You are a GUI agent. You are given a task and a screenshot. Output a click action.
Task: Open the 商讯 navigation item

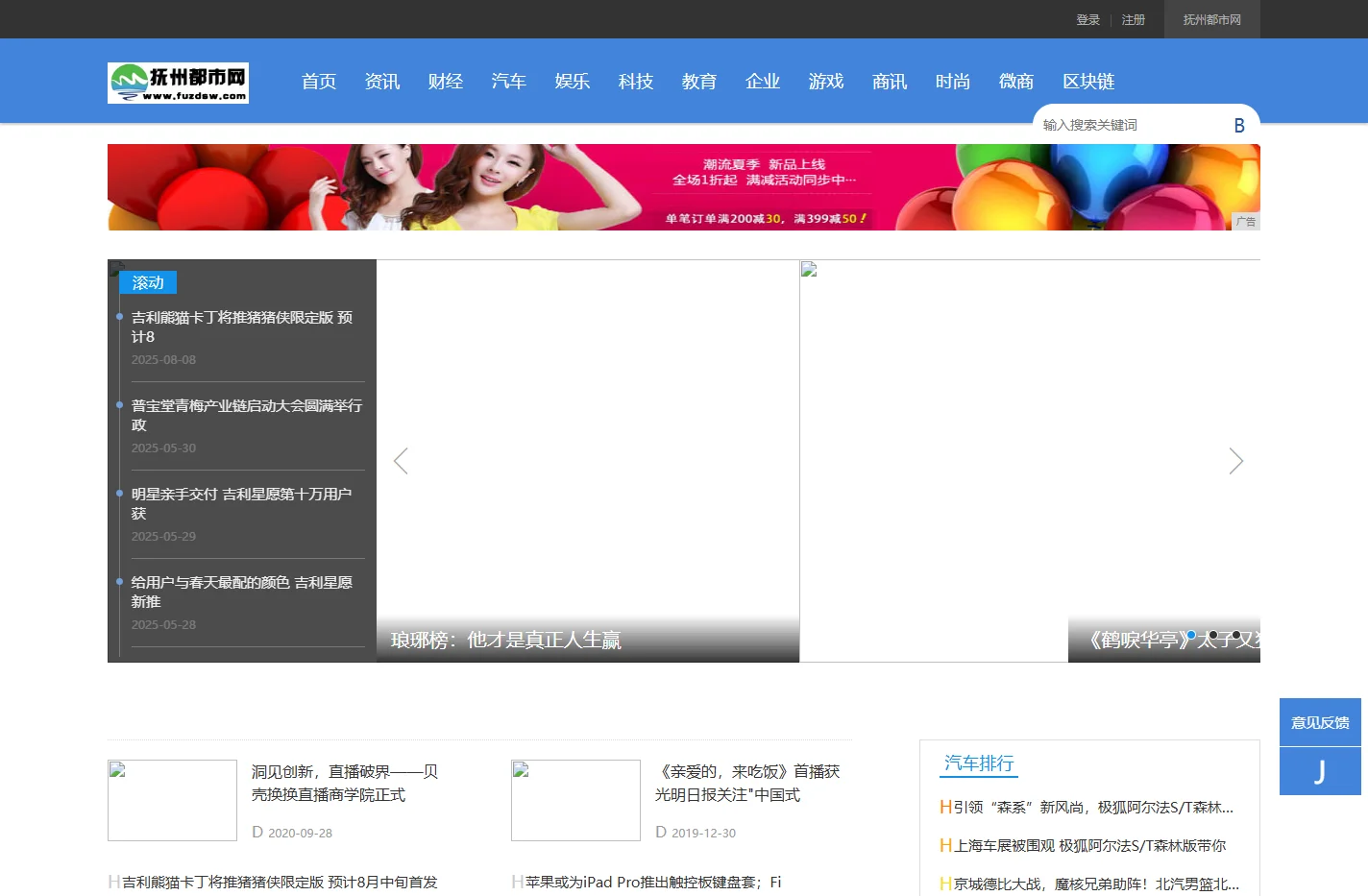(890, 82)
